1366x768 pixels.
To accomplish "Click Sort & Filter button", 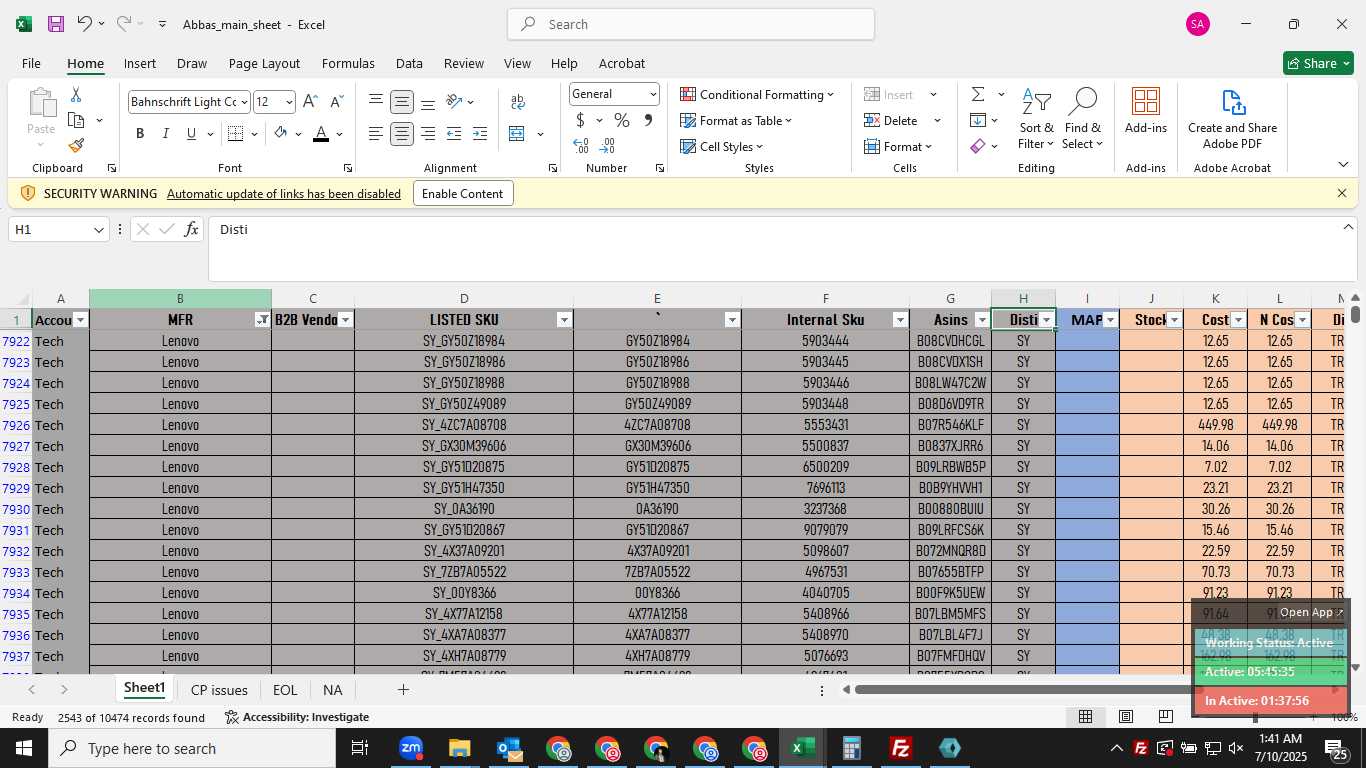I will point(1036,118).
